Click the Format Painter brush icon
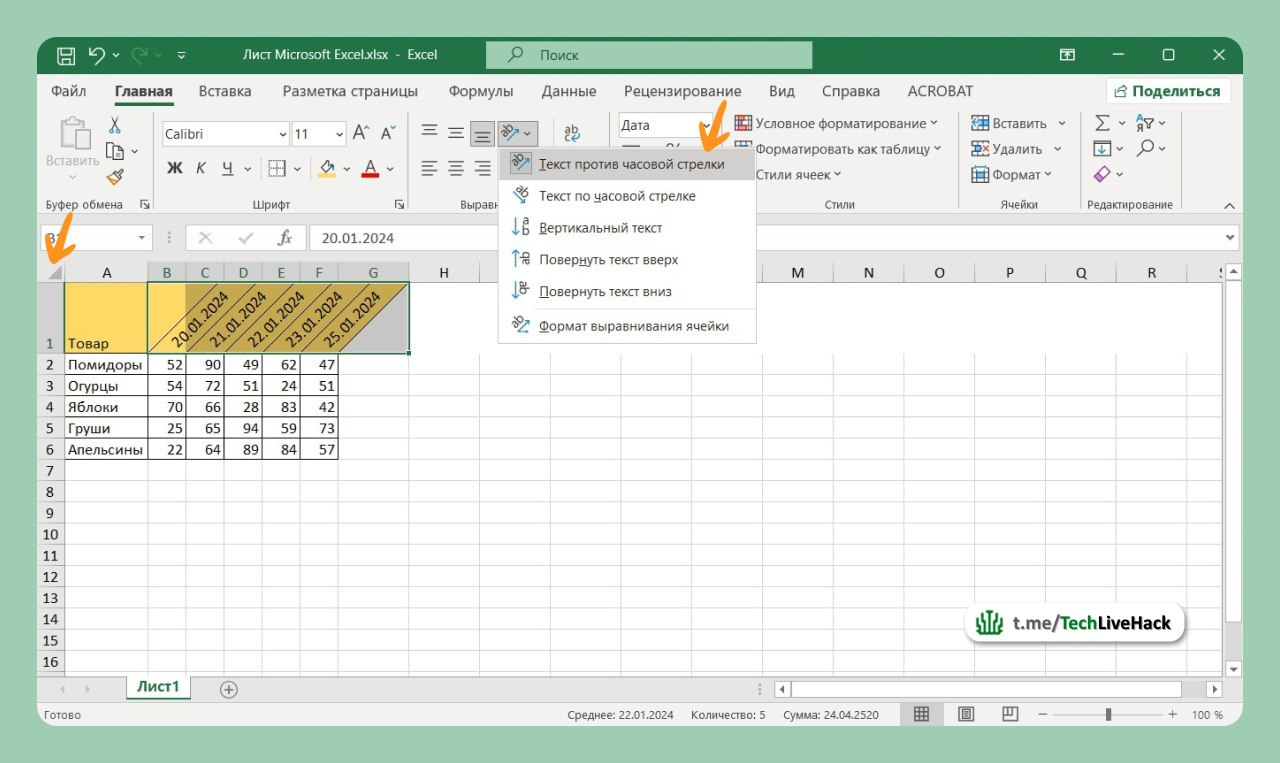This screenshot has height=763, width=1280. pyautogui.click(x=115, y=177)
